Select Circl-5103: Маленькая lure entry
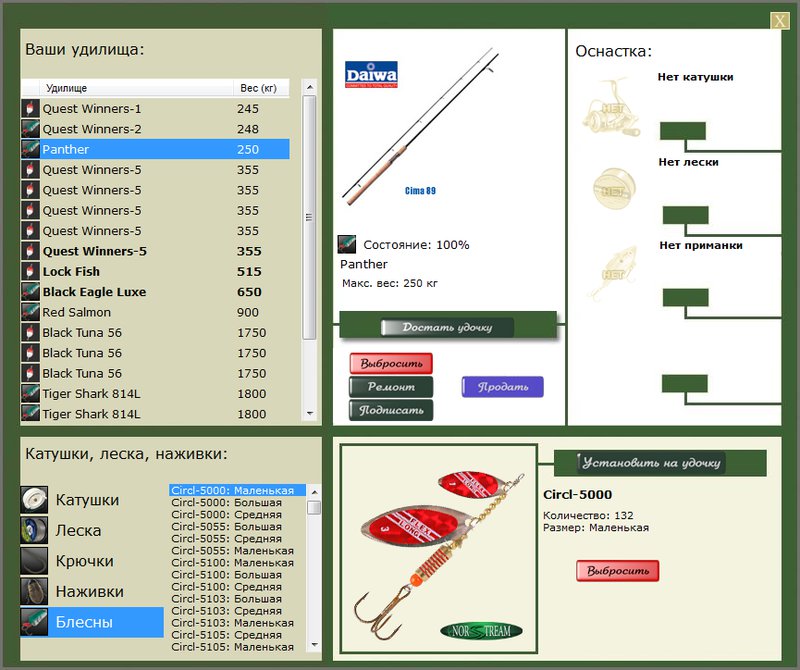800x670 pixels. tap(237, 623)
